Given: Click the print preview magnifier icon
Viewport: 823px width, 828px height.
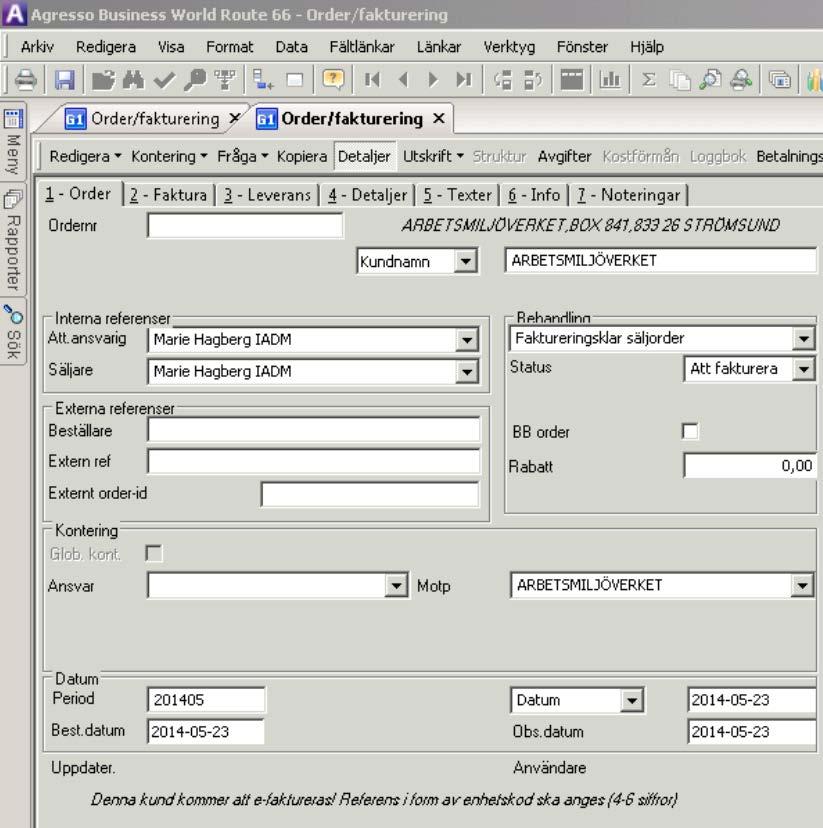Looking at the screenshot, I should click(710, 80).
